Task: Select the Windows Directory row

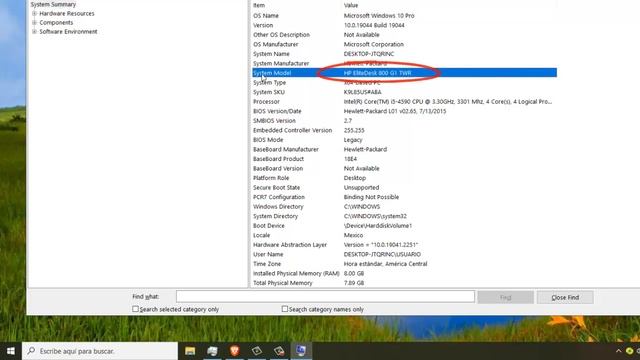Action: point(404,207)
